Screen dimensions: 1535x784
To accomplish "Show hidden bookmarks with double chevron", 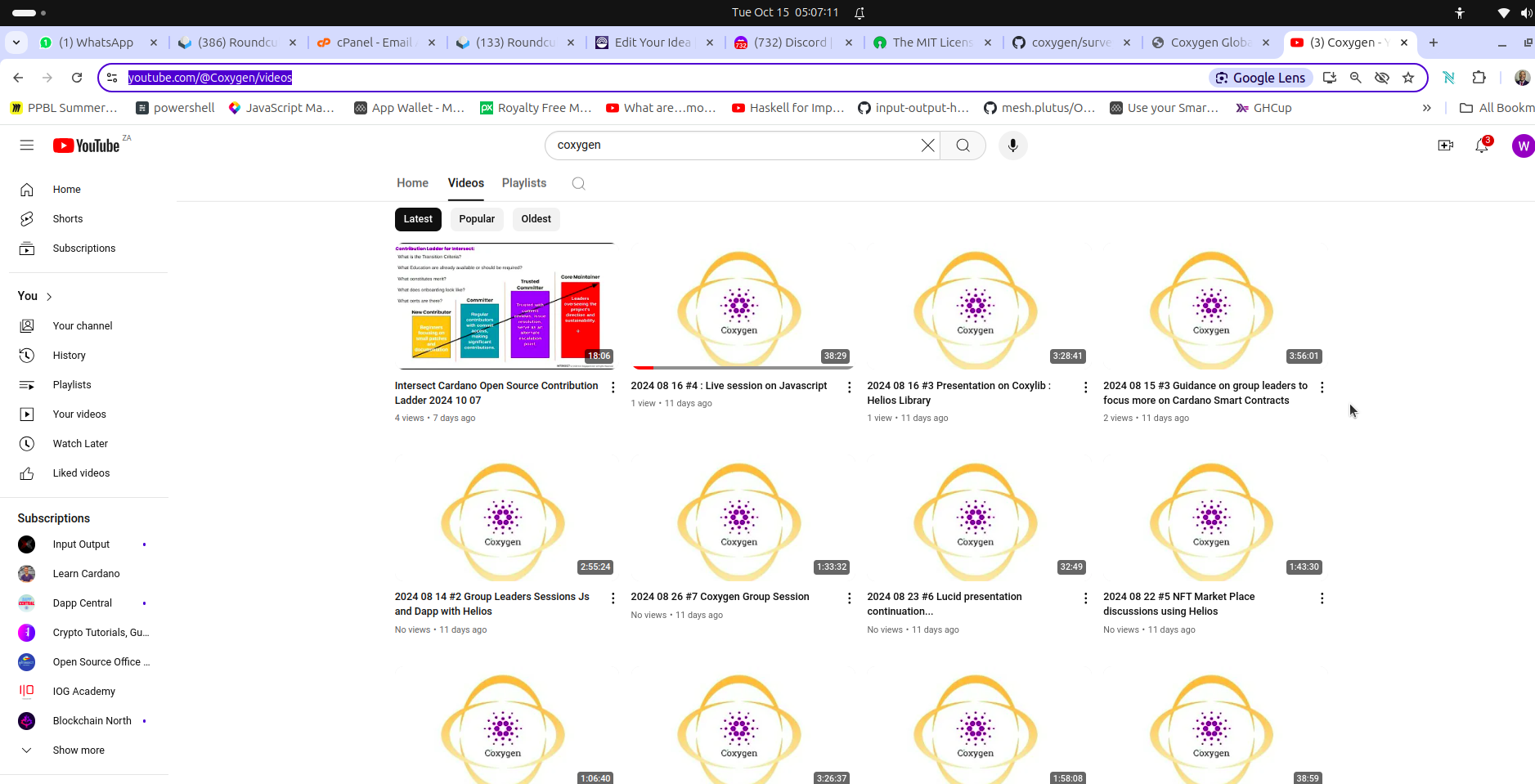I will click(x=1426, y=108).
